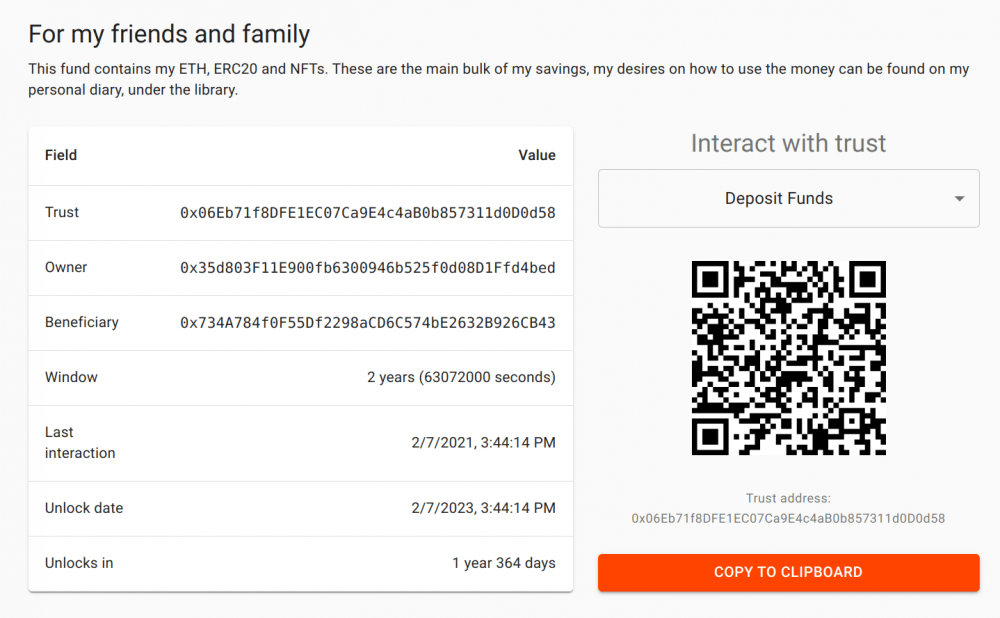
Task: Click the Unlock date value
Action: tap(483, 508)
